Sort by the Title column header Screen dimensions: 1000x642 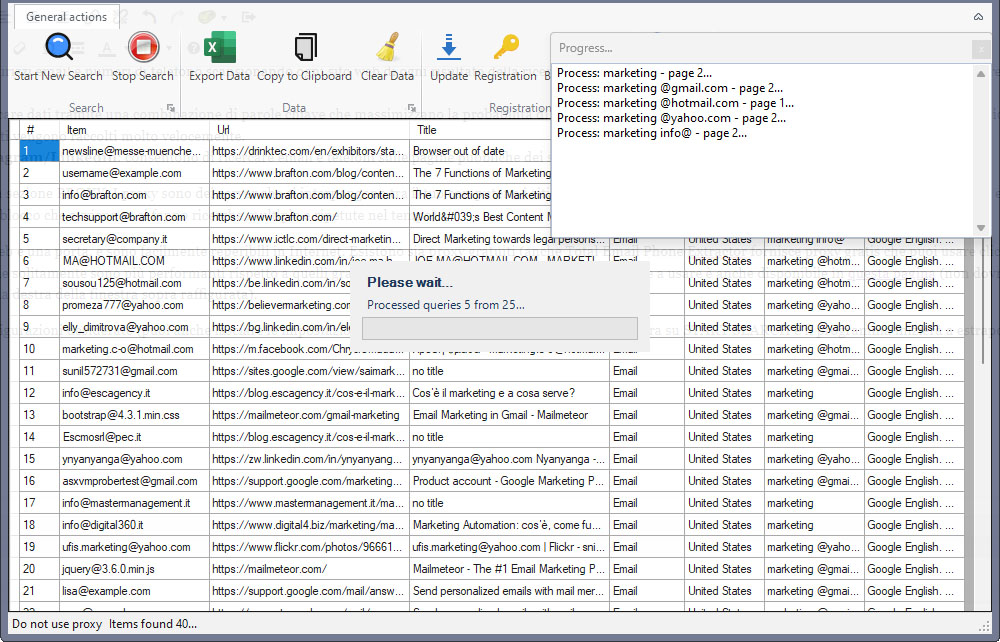480,130
